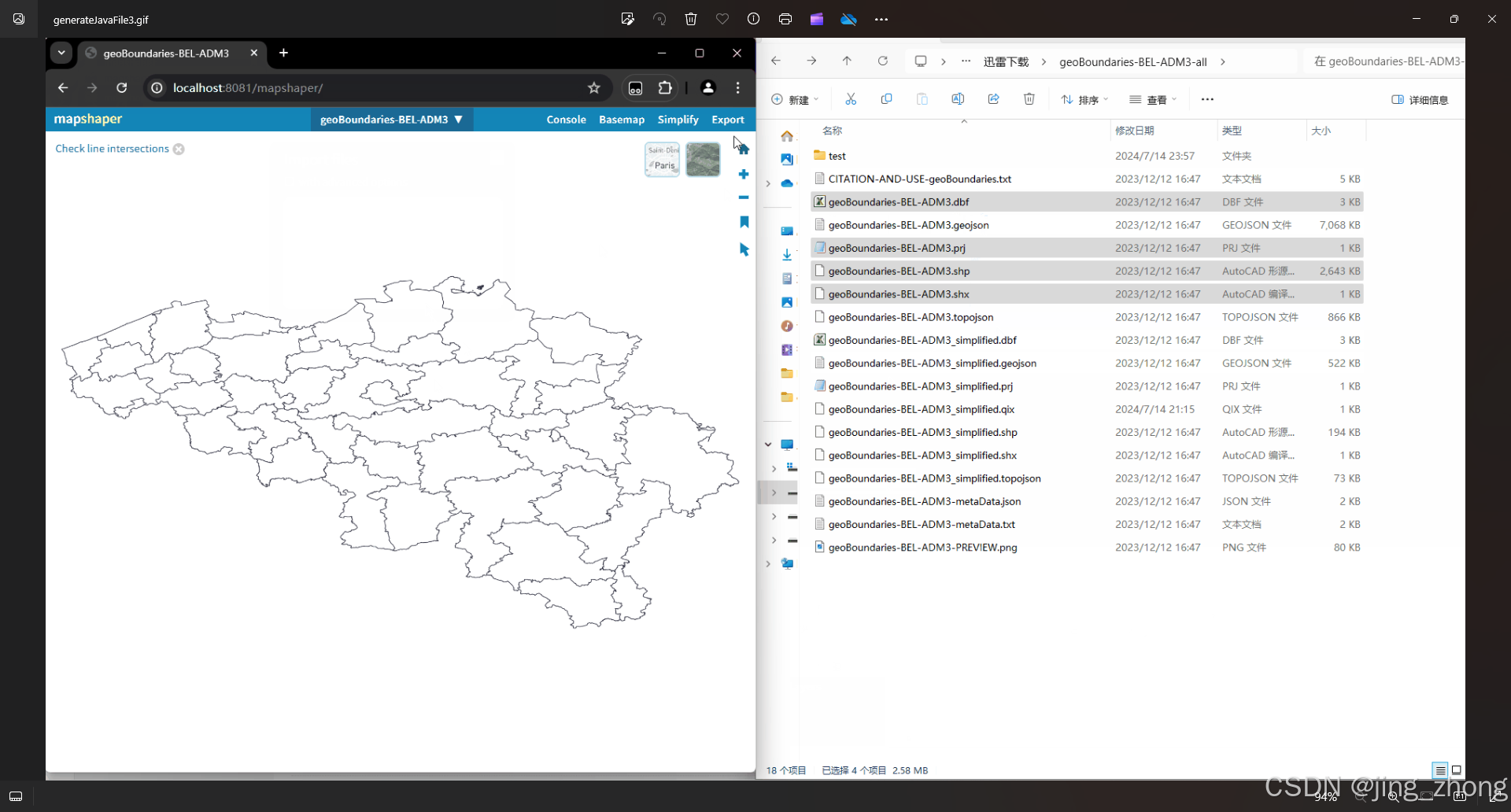This screenshot has width=1511, height=812.
Task: Click the print icon in photo viewer
Action: [x=785, y=19]
